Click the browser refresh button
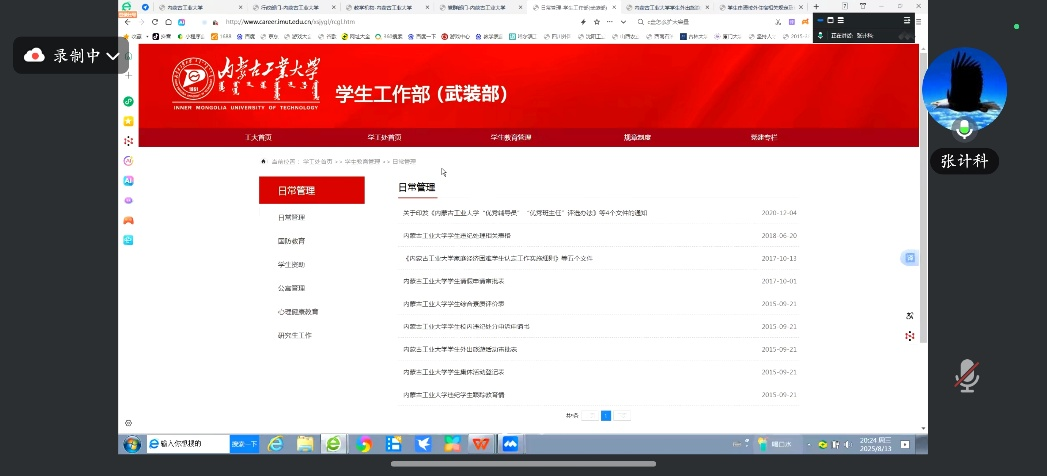Image resolution: width=1047 pixels, height=476 pixels. 154,21
